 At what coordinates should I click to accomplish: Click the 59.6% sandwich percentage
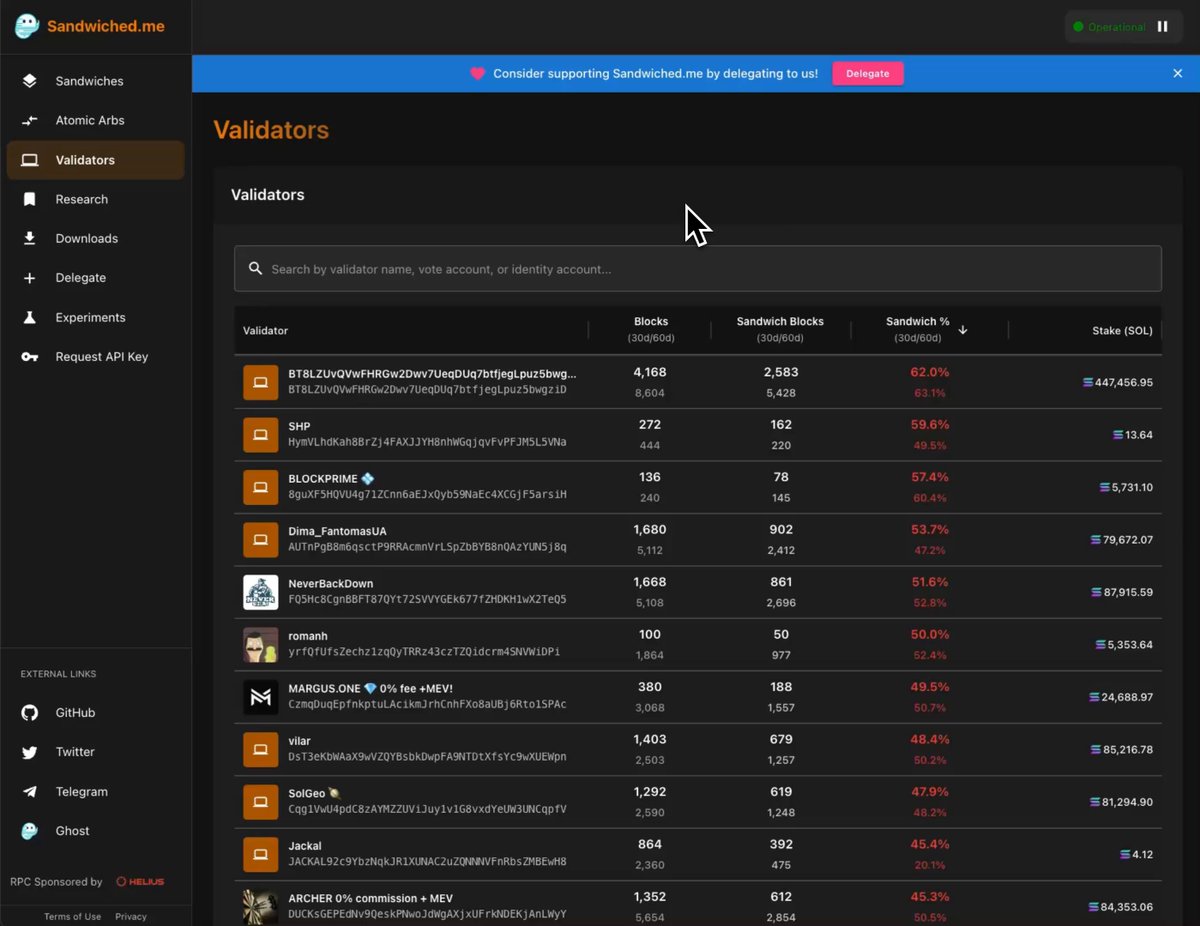tap(930, 425)
